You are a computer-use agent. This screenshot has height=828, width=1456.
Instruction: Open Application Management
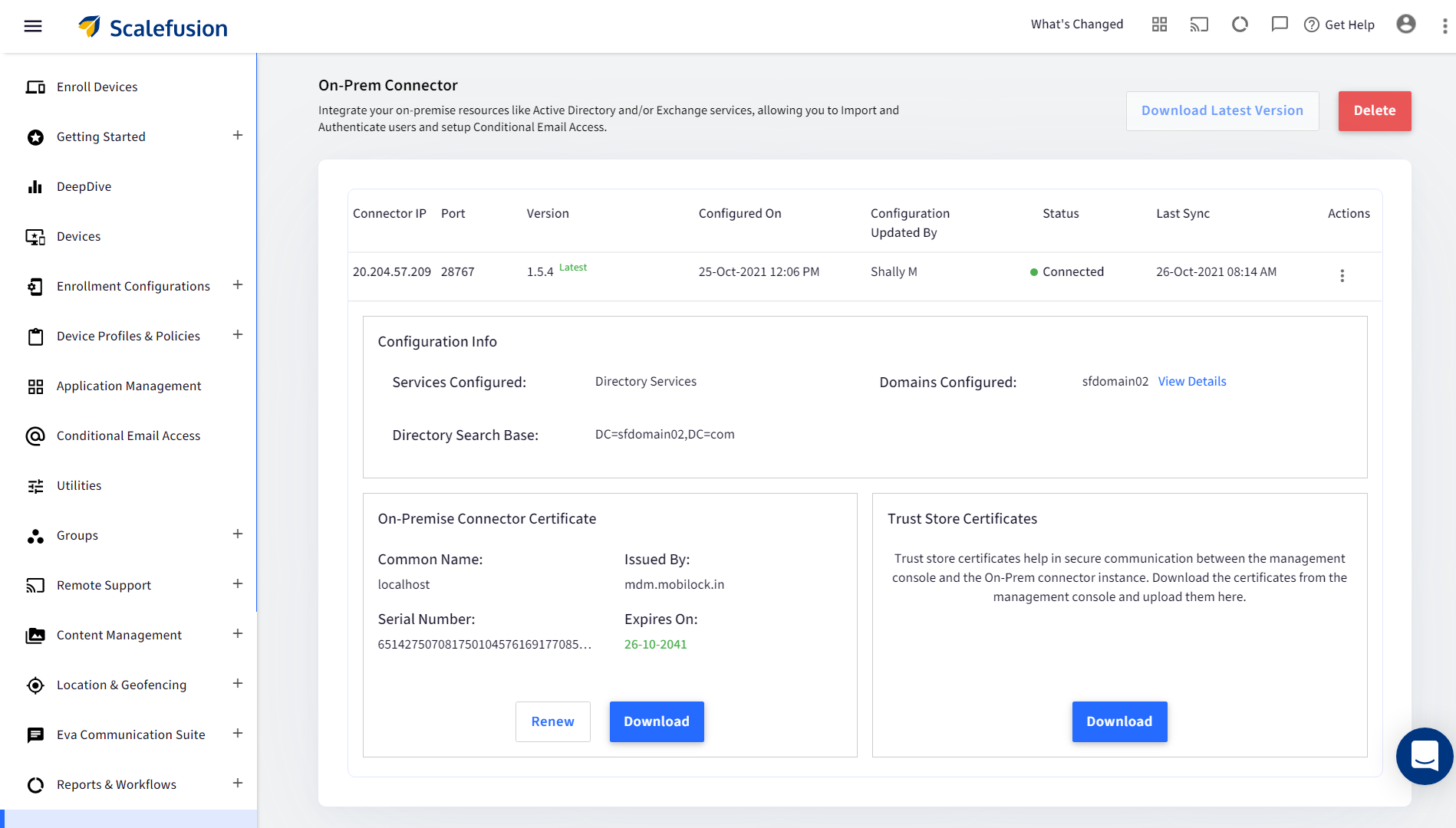click(x=129, y=386)
